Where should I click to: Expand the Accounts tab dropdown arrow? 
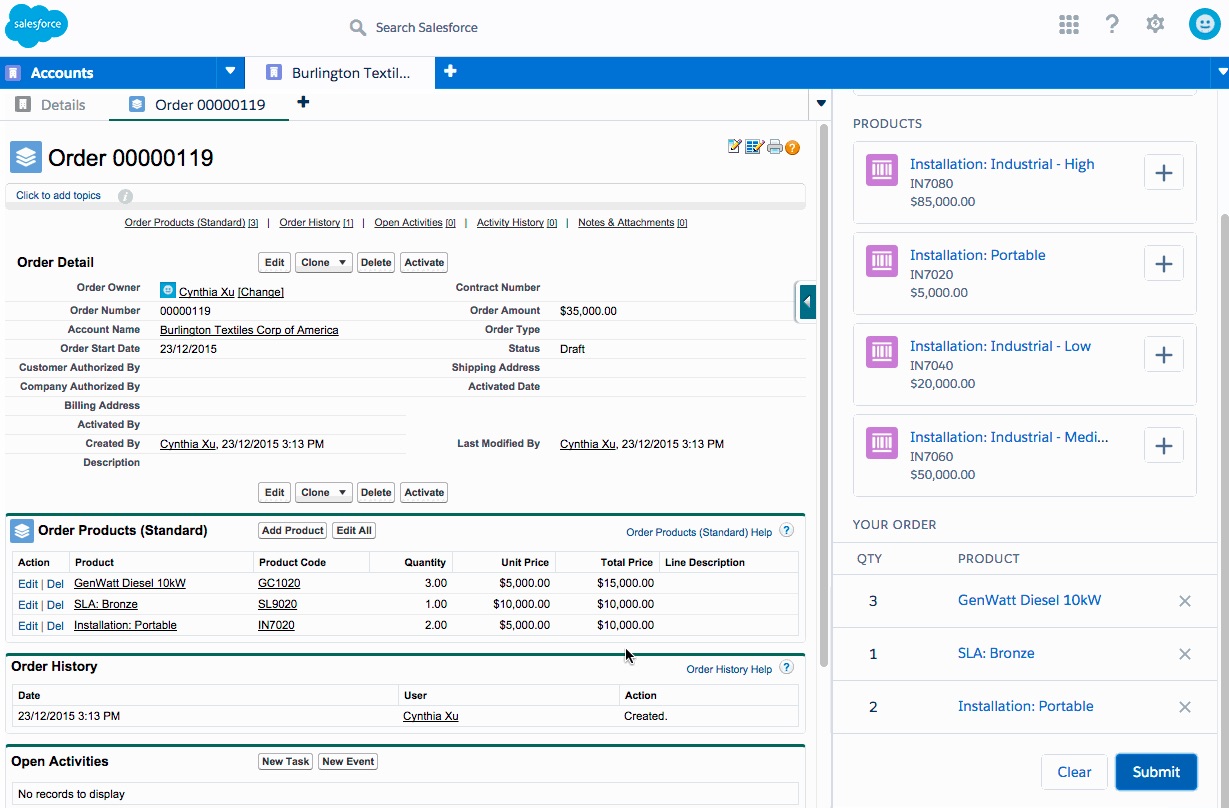pos(229,71)
